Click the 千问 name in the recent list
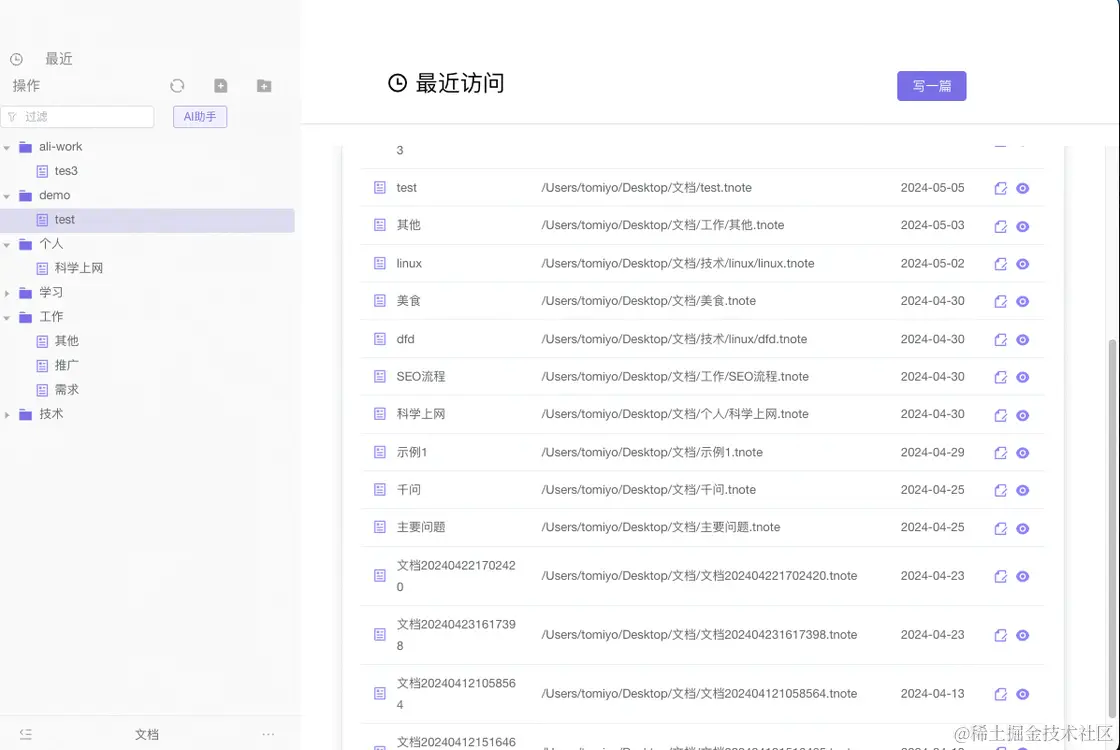The height and width of the screenshot is (750, 1120). (409, 489)
